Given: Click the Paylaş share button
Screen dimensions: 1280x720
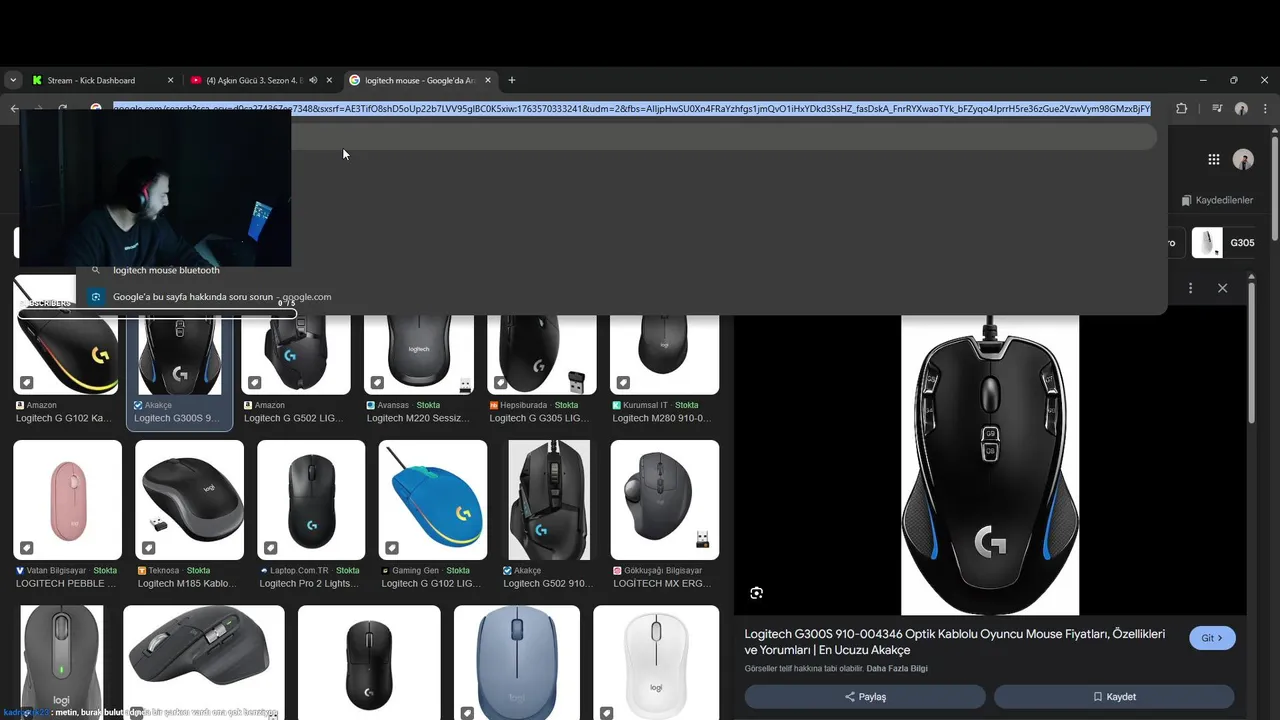Looking at the screenshot, I should (865, 697).
